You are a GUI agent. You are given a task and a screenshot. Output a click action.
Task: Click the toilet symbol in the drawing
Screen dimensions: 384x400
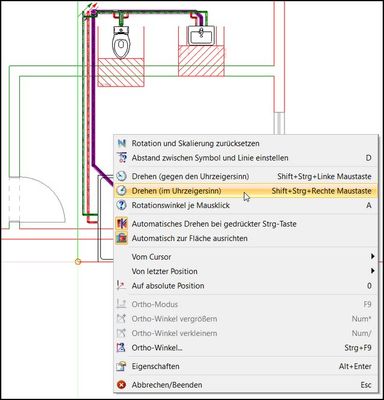121,42
